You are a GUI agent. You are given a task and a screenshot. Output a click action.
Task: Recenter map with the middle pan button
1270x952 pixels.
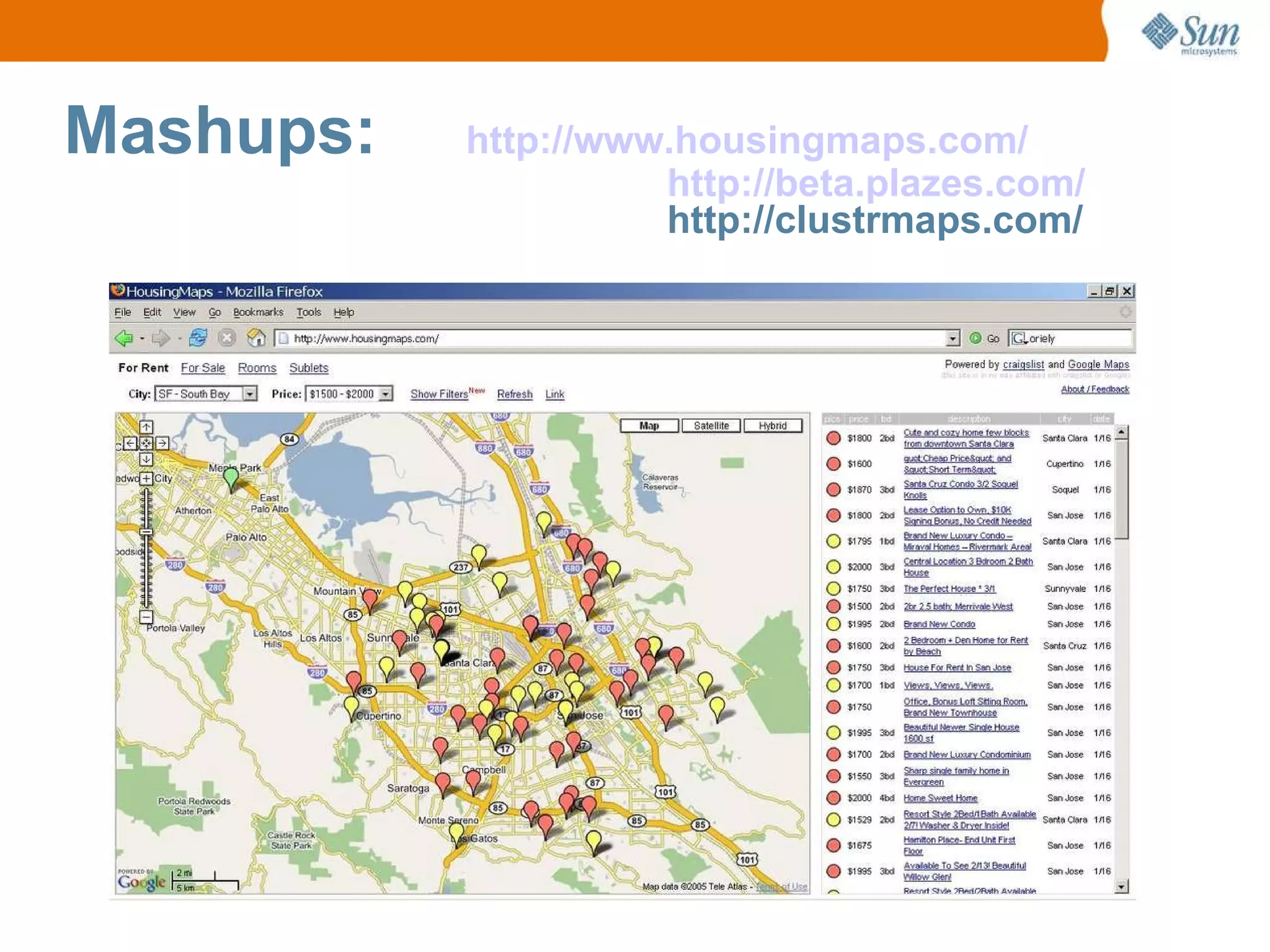point(146,443)
